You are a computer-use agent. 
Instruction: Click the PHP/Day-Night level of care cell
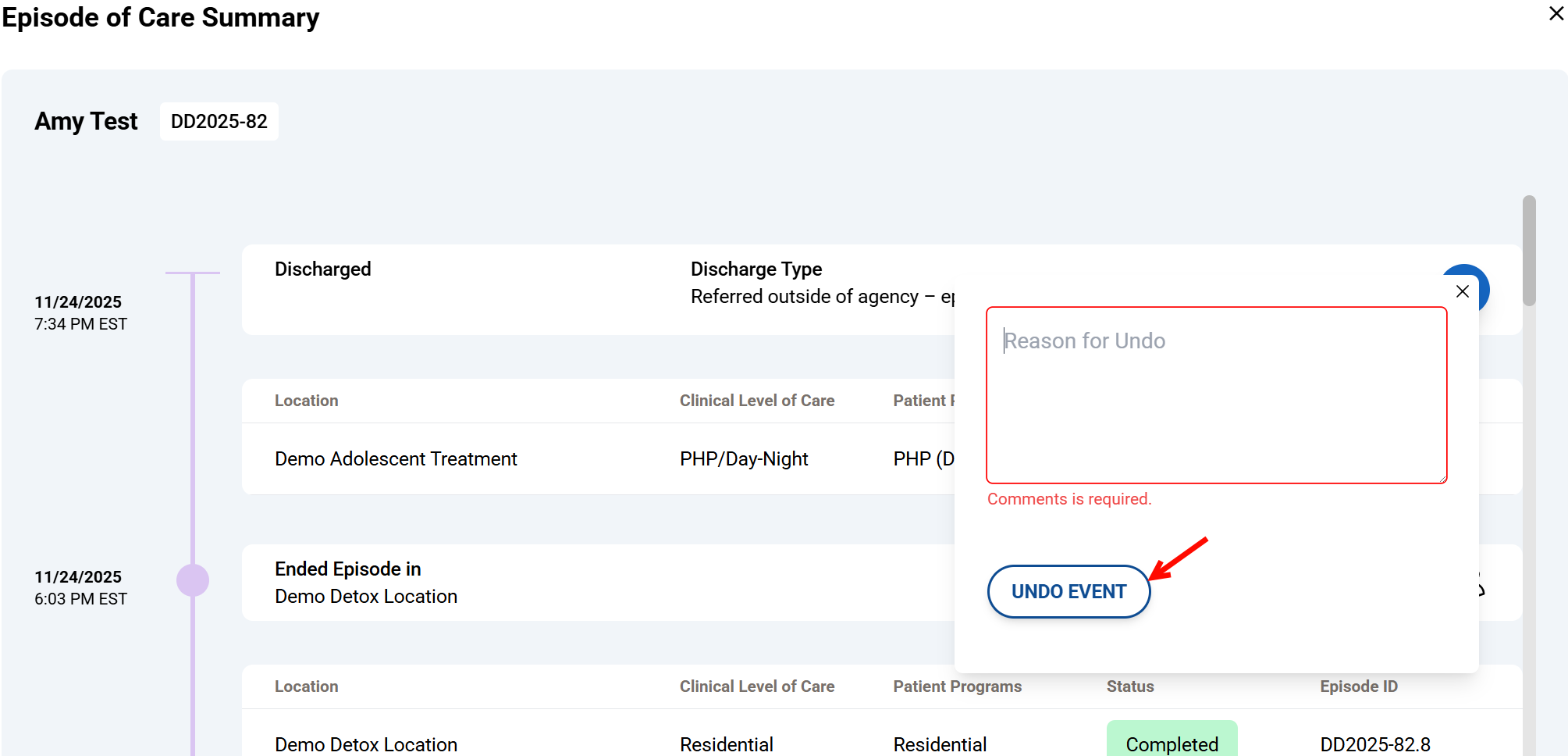tap(743, 459)
